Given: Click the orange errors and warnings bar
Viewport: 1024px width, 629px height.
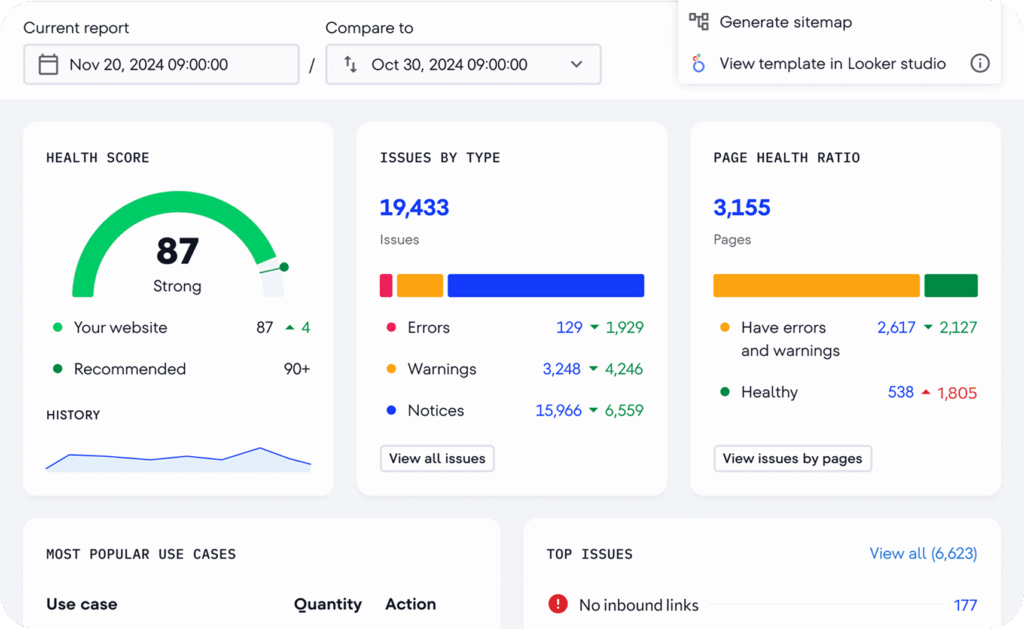Looking at the screenshot, I should point(815,286).
